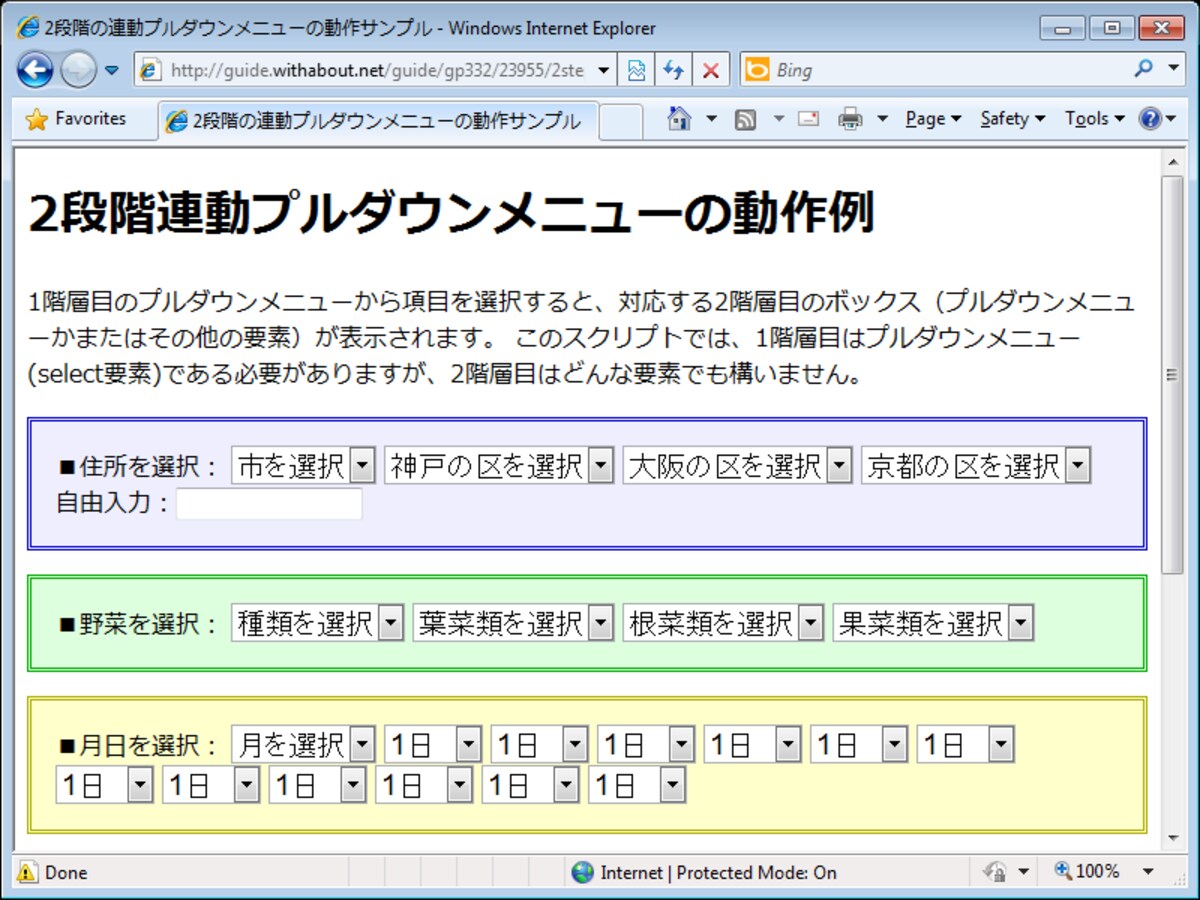Click the vertical scrollbar up arrow
The image size is (1200, 900).
pyautogui.click(x=1171, y=162)
